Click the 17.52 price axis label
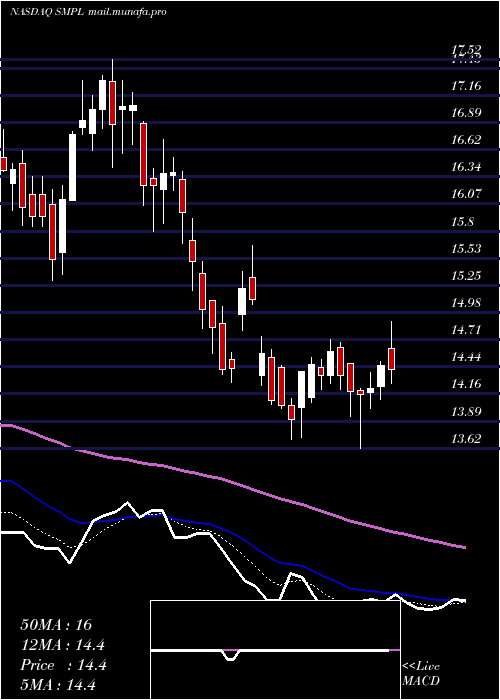This screenshot has width=500, height=700. point(466,50)
